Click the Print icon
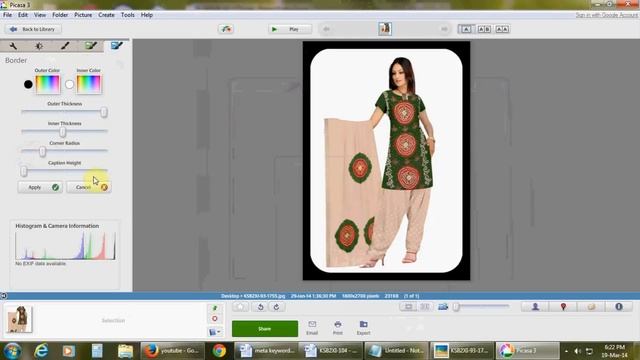Image resolution: width=640 pixels, height=360 pixels. coord(338,327)
